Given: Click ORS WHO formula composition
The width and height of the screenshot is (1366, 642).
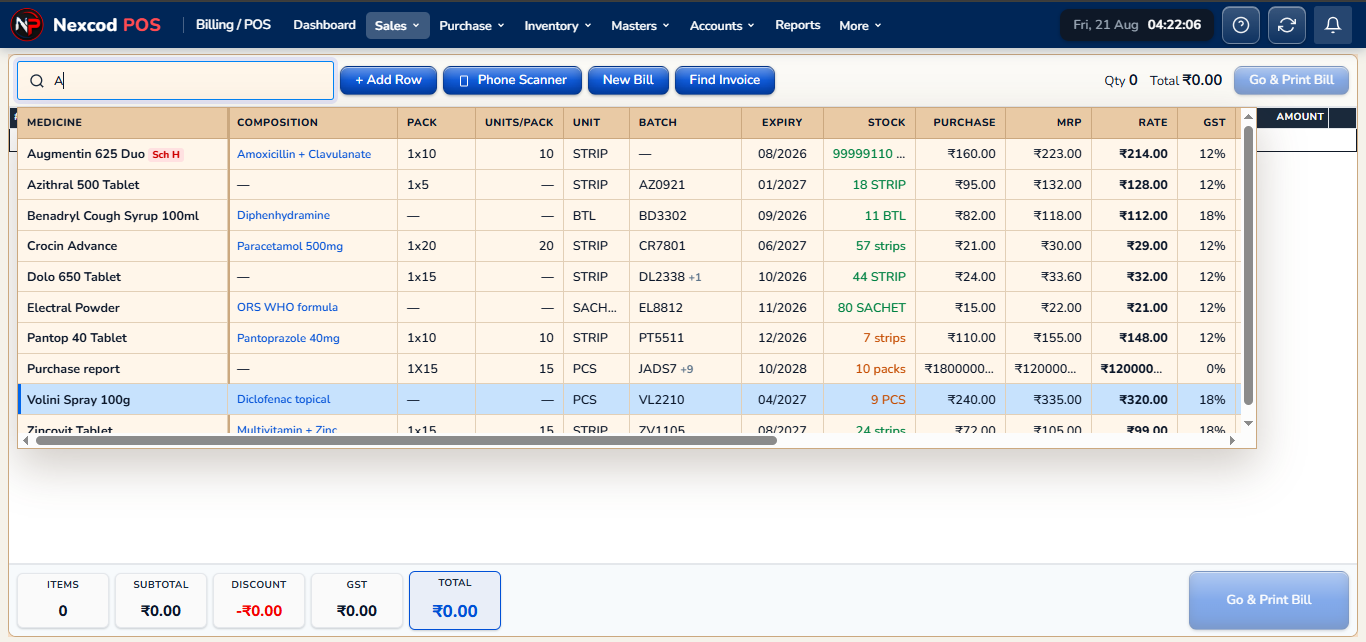Looking at the screenshot, I should 287,307.
